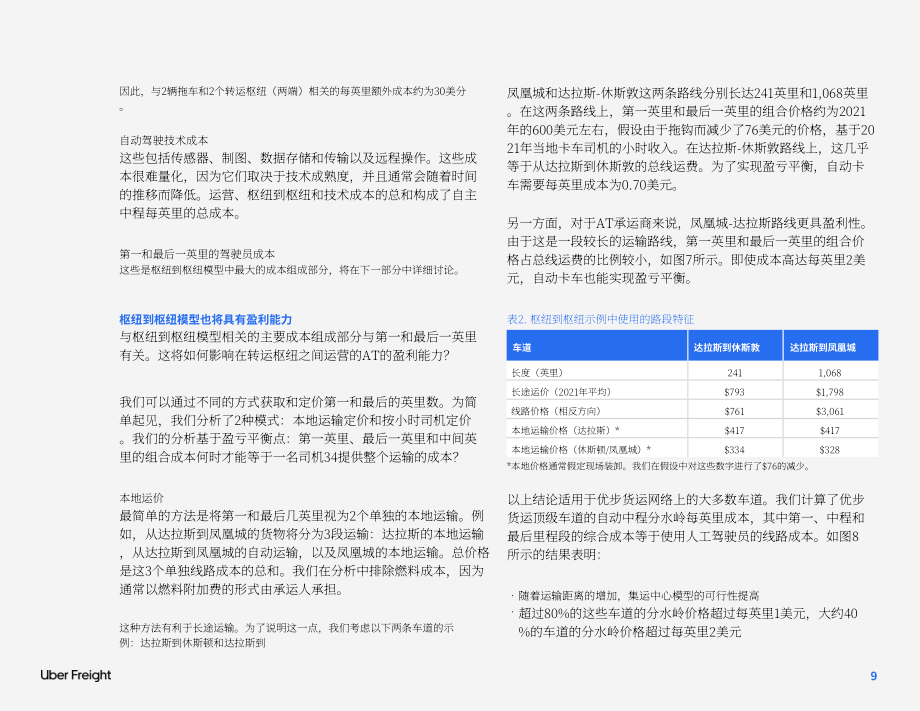Click the sentence 这些是枢纽到枢纽模型中最大的成本组成部分
Viewport: 920px width, 711px height.
coord(290,270)
